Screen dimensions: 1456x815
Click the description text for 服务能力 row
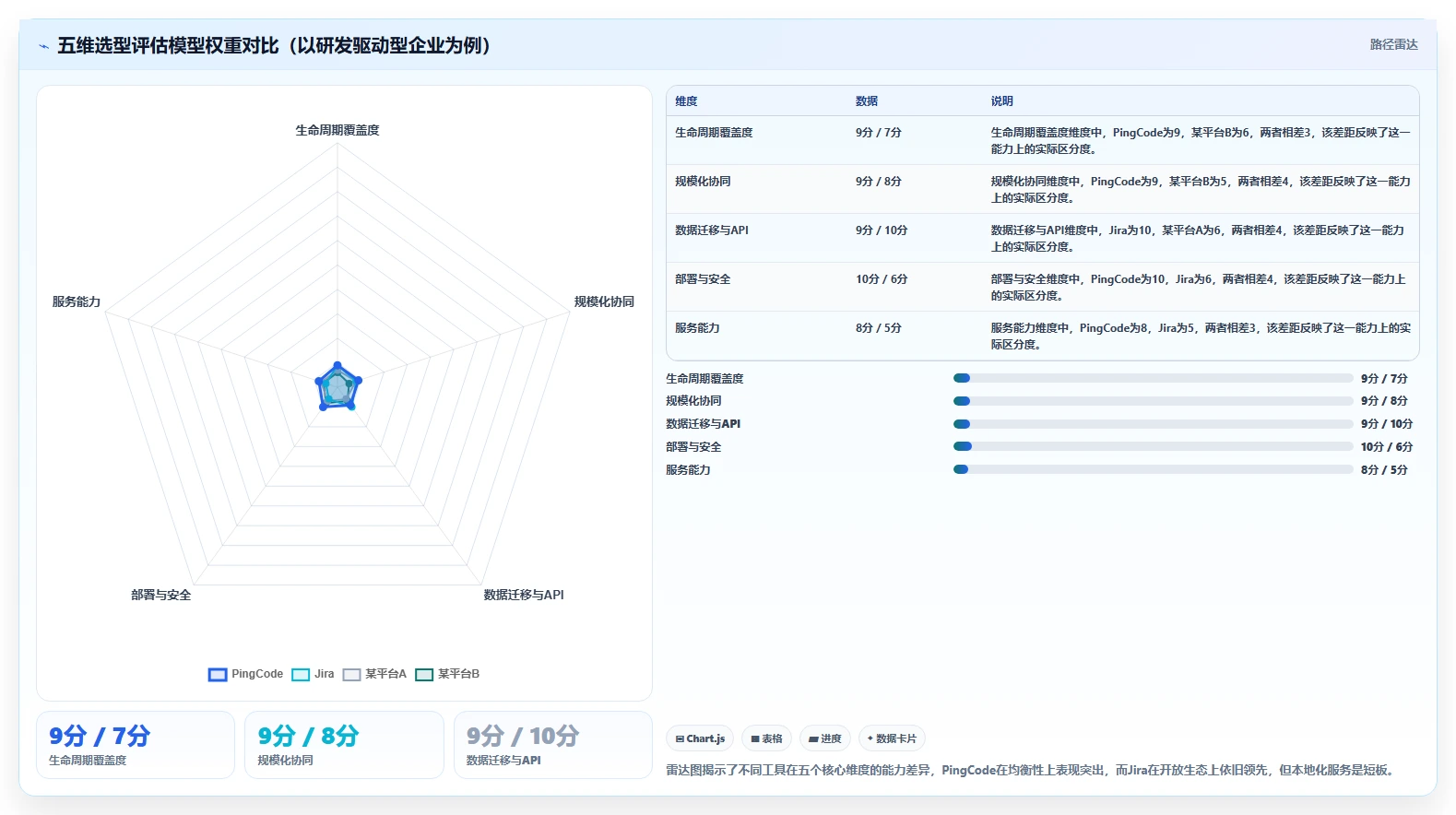pos(1201,337)
